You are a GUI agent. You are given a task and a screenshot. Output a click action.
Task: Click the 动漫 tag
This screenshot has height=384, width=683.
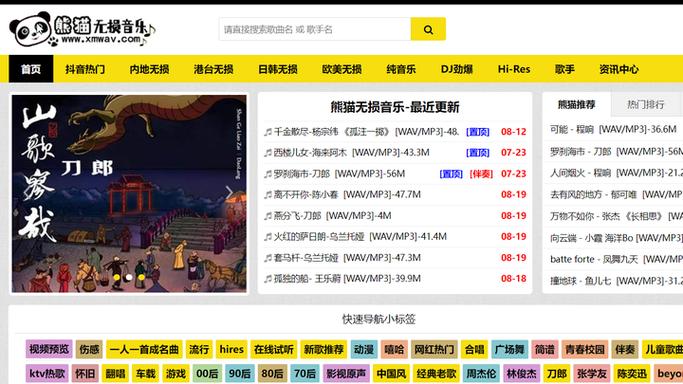[x=364, y=349]
